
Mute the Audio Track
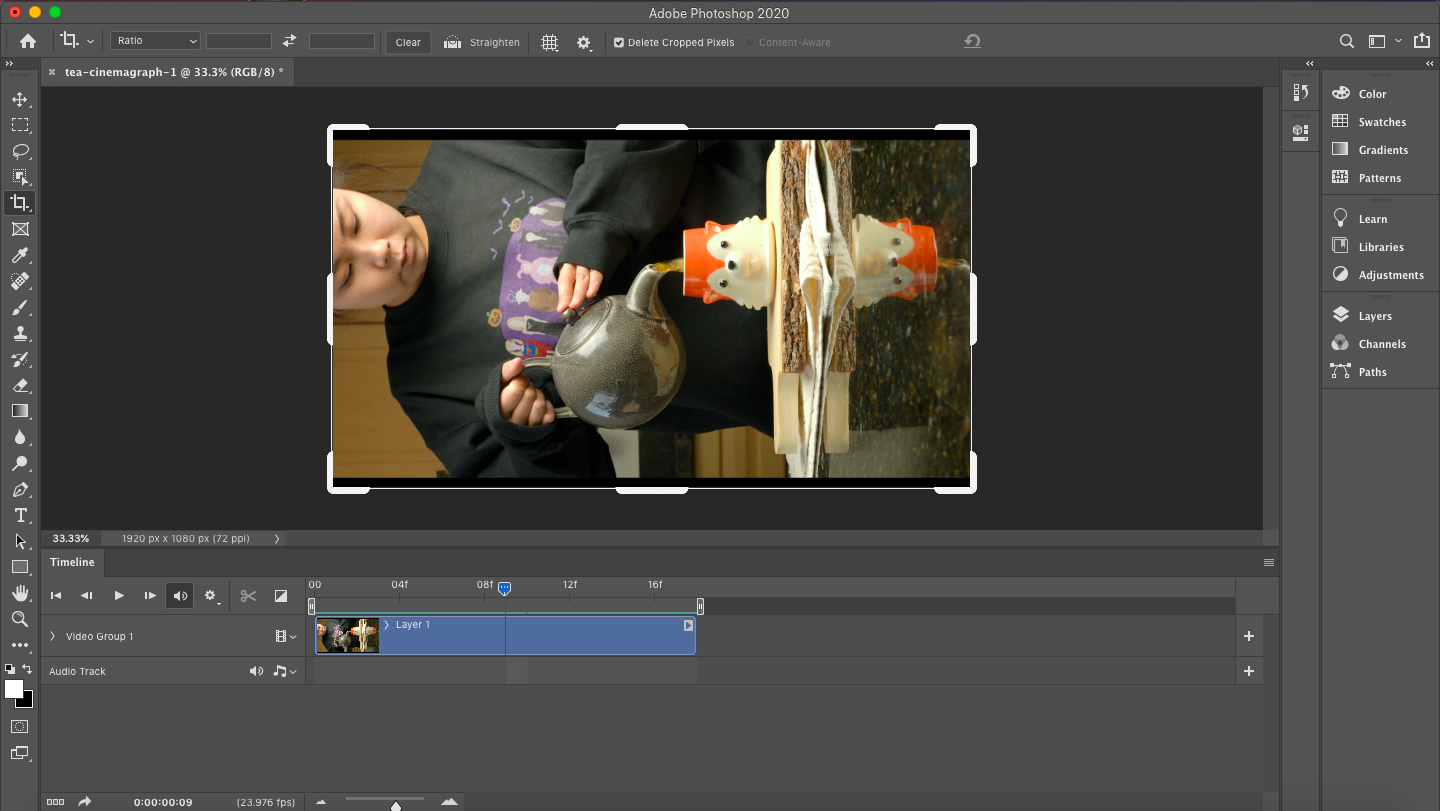coord(256,671)
